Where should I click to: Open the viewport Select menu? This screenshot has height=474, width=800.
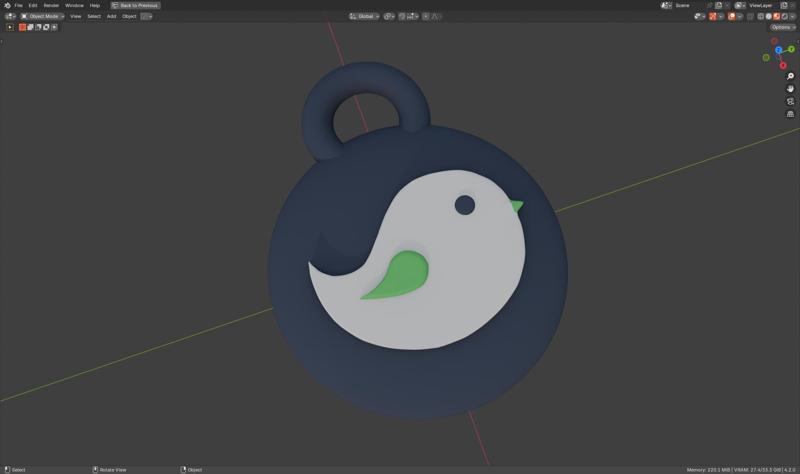click(x=94, y=16)
